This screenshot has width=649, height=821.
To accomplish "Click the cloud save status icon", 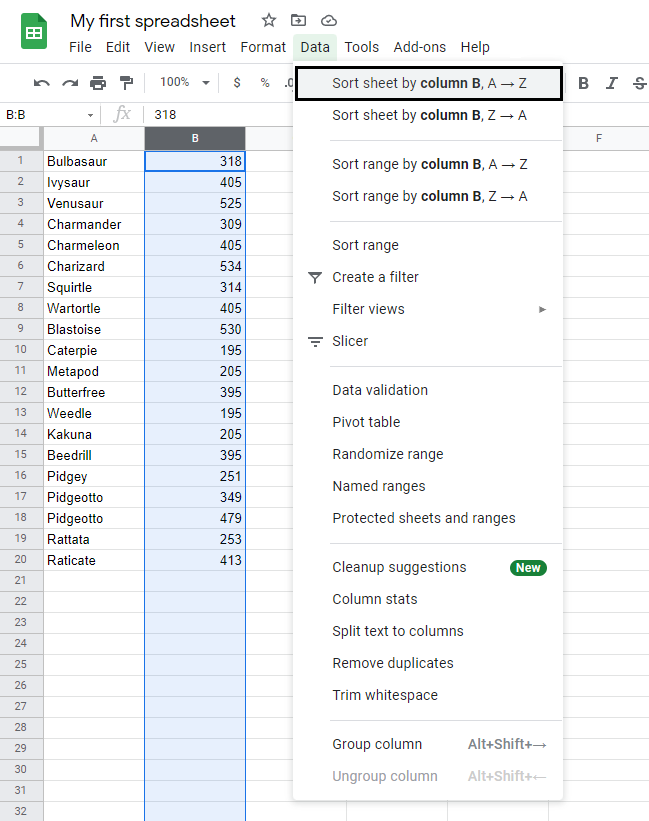I will (328, 21).
